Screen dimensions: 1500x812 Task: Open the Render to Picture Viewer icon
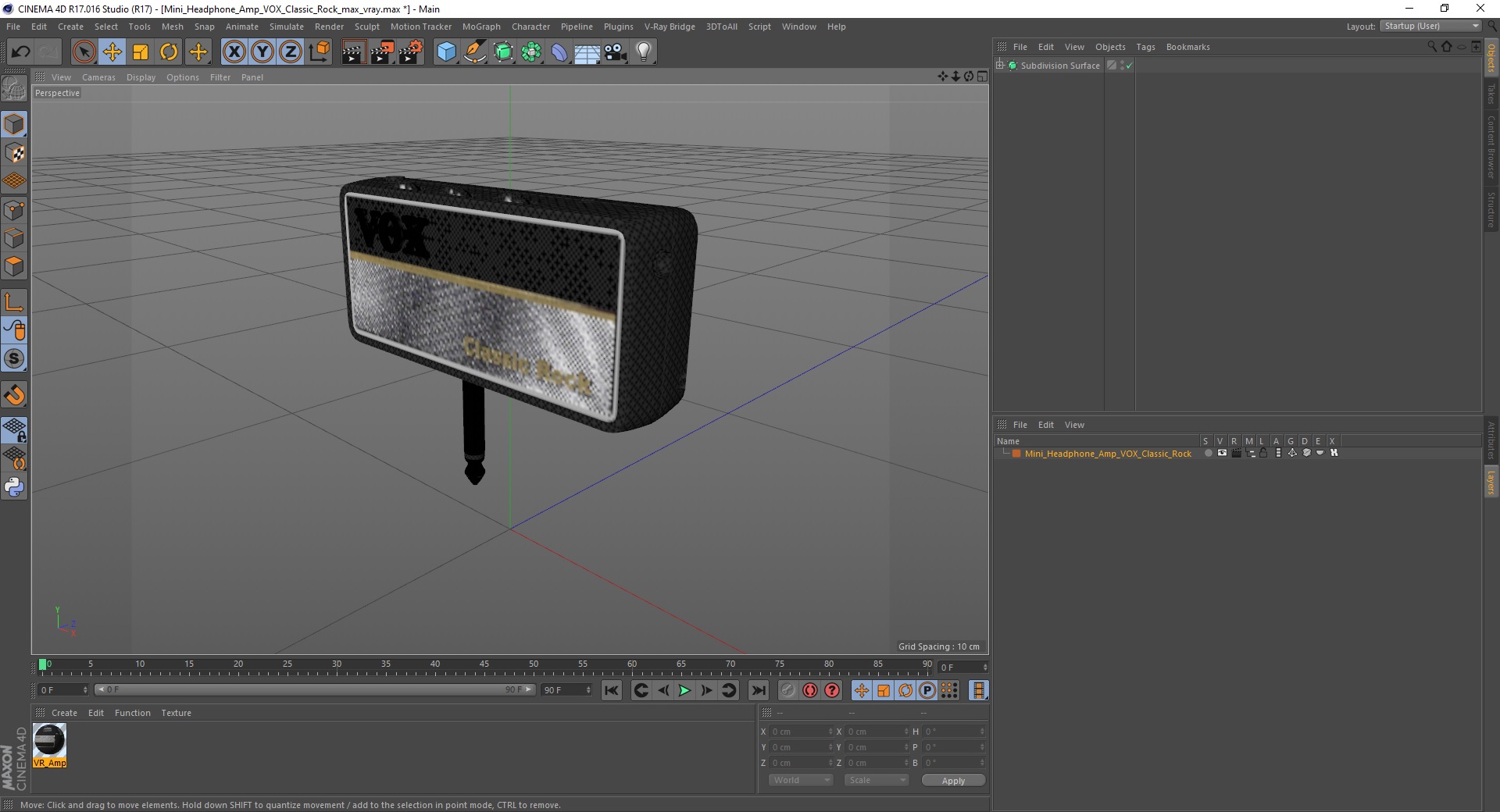click(x=382, y=52)
